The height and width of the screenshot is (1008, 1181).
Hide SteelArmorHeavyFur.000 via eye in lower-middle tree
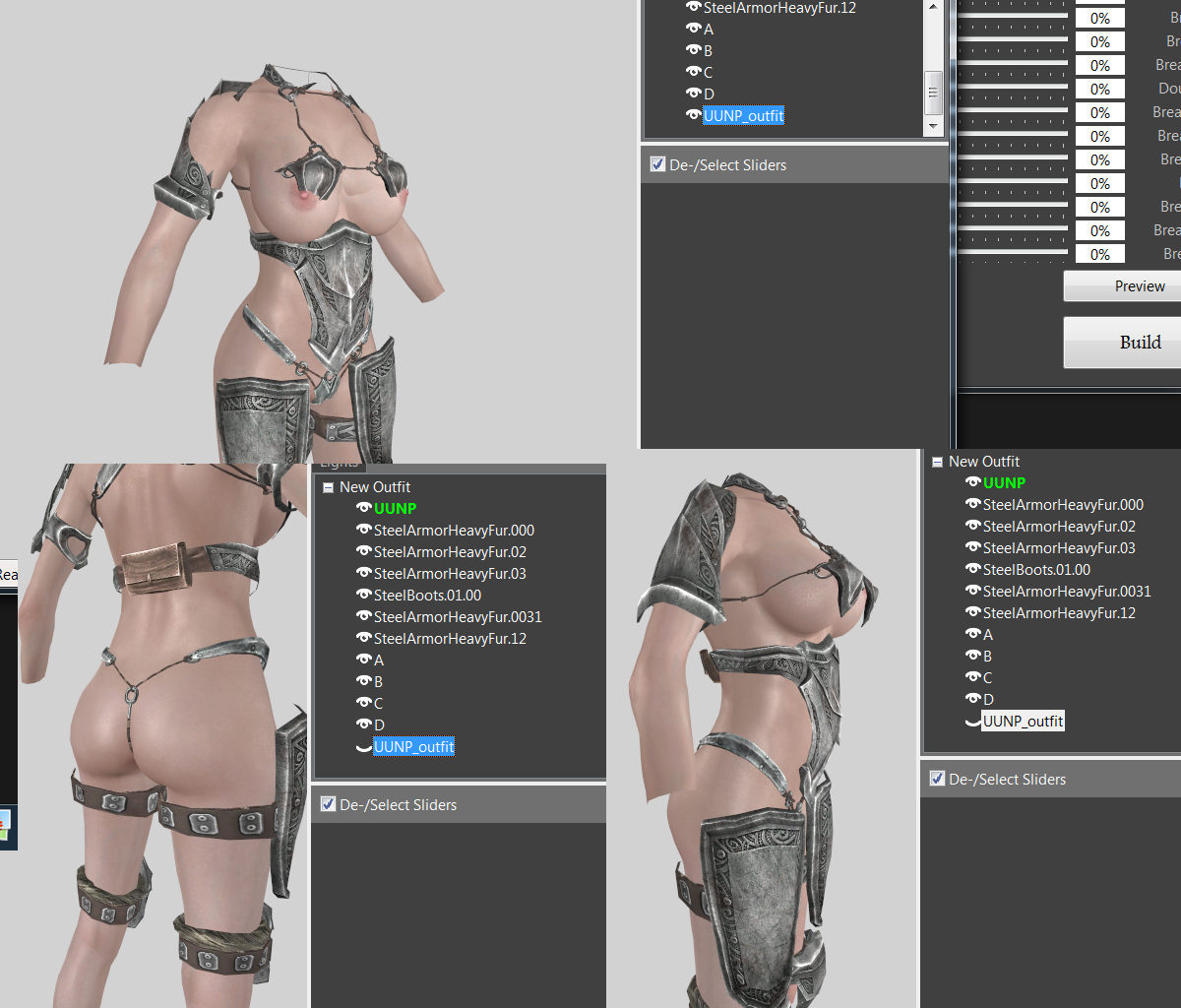(364, 531)
